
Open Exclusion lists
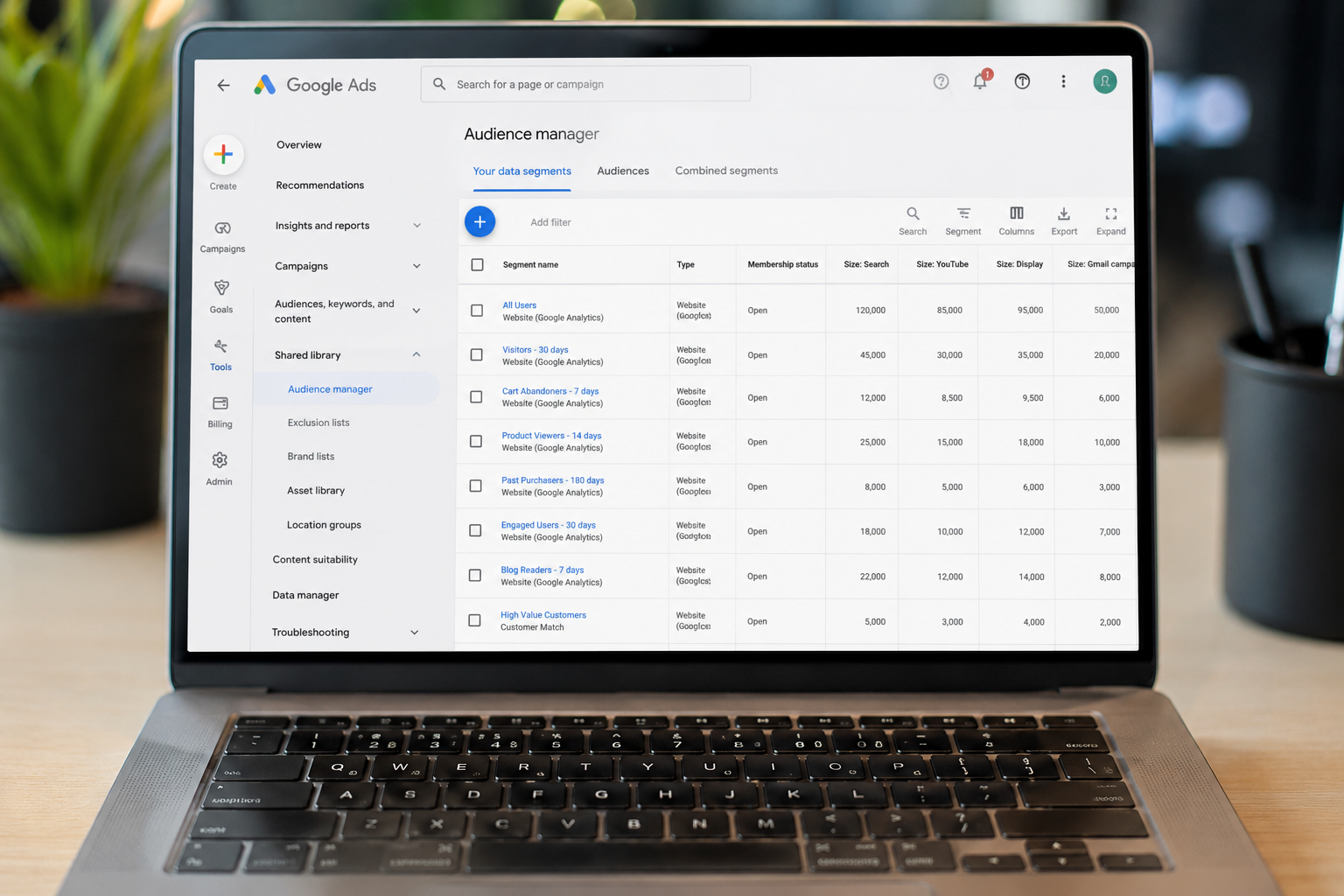tap(318, 423)
